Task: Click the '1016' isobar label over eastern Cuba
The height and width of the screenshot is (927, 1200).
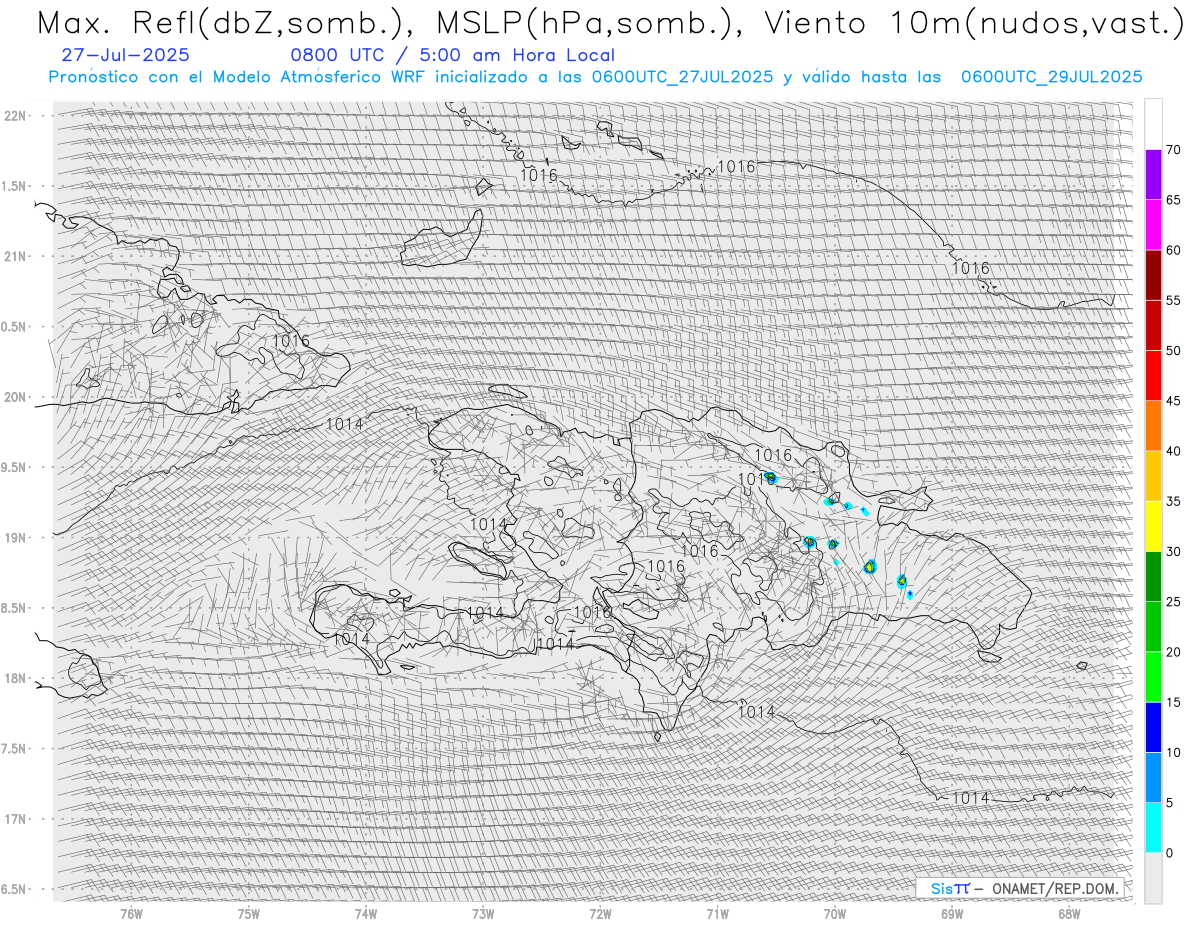Action: coord(291,341)
